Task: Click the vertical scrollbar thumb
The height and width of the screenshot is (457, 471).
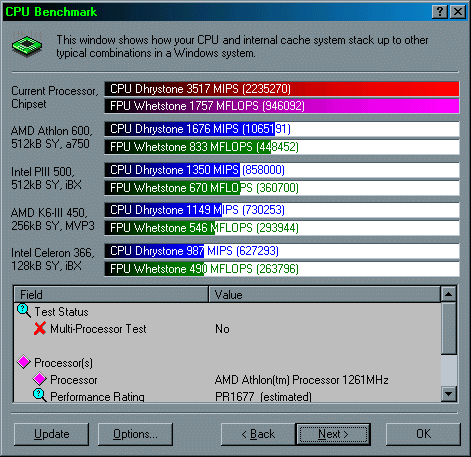Action: click(449, 328)
